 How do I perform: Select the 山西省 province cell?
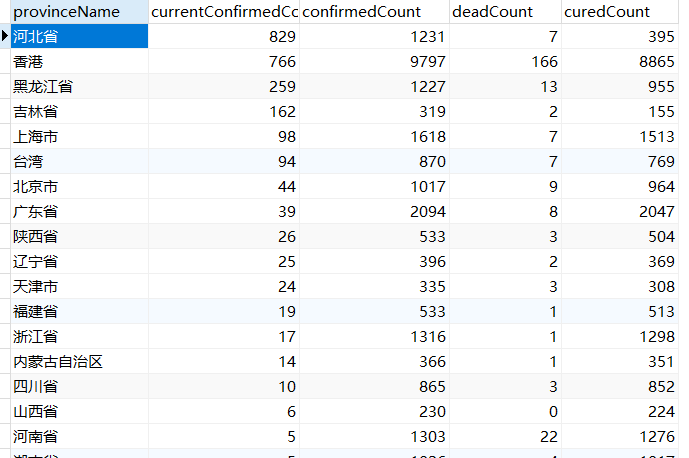coord(80,412)
